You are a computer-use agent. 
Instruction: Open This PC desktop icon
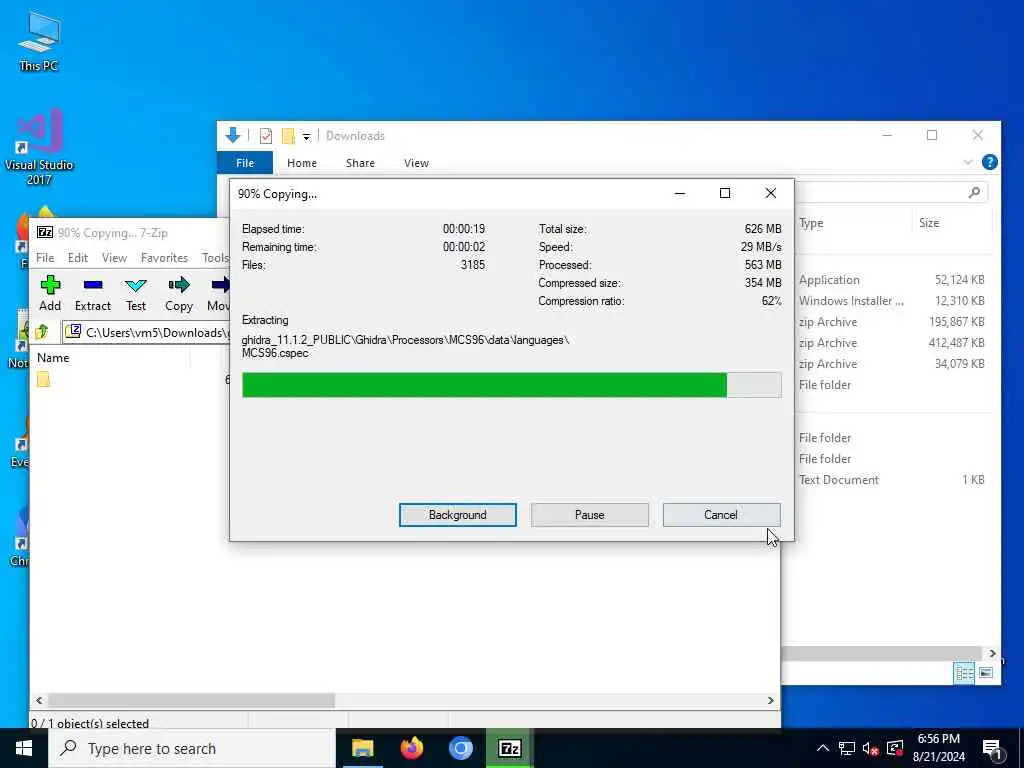click(39, 41)
